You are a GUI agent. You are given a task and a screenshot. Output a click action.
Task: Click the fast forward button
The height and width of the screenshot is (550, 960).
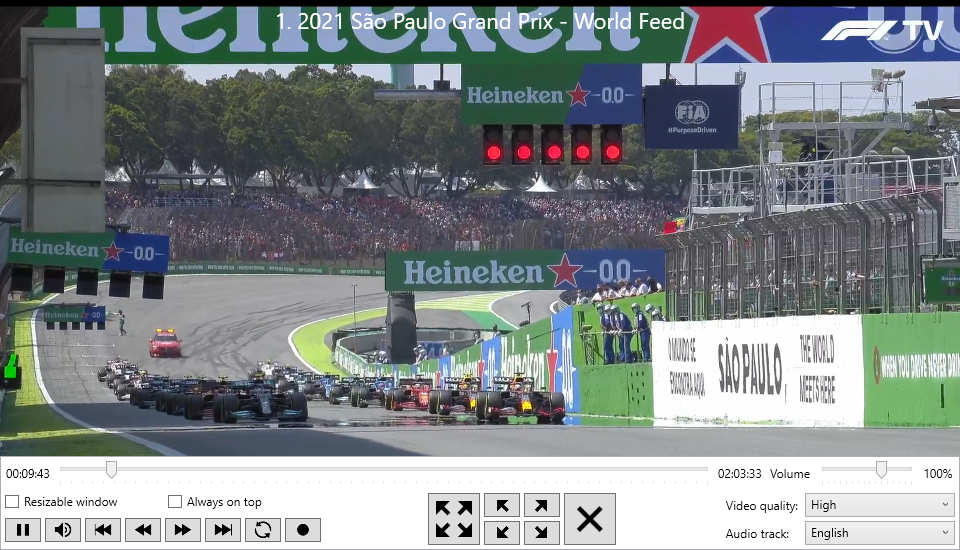pyautogui.click(x=182, y=530)
